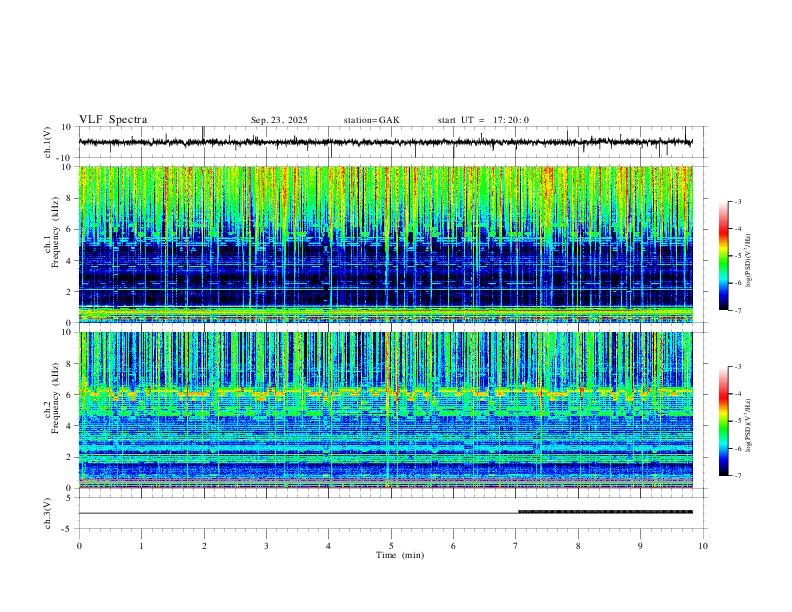792x612 pixels.
Task: Click the ch.2 color bar log(PSD) label
Action: [748, 425]
